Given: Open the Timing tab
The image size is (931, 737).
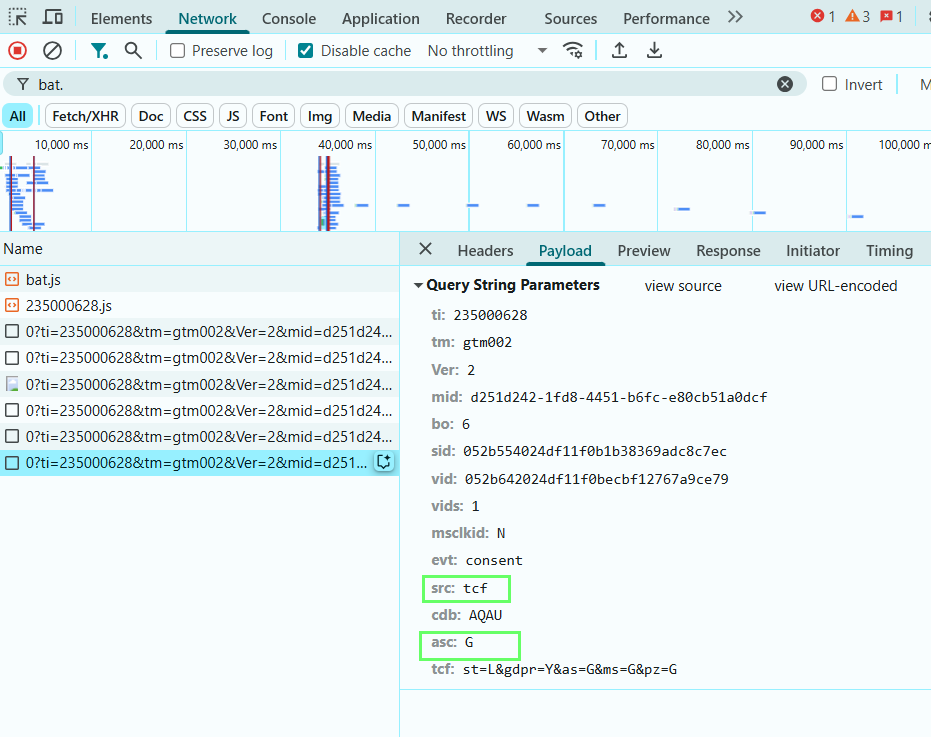Looking at the screenshot, I should click(889, 251).
